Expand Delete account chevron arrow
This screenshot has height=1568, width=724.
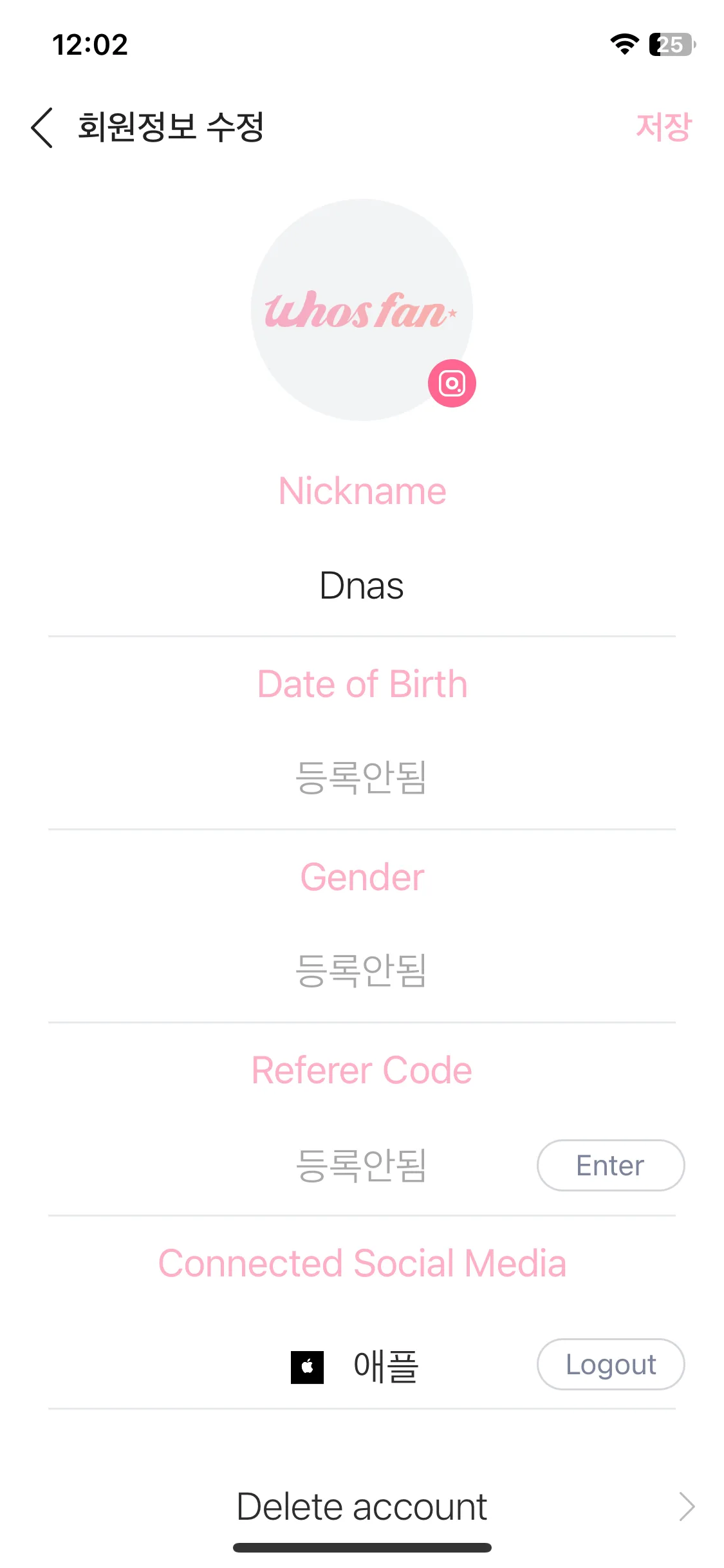pos(687,1507)
